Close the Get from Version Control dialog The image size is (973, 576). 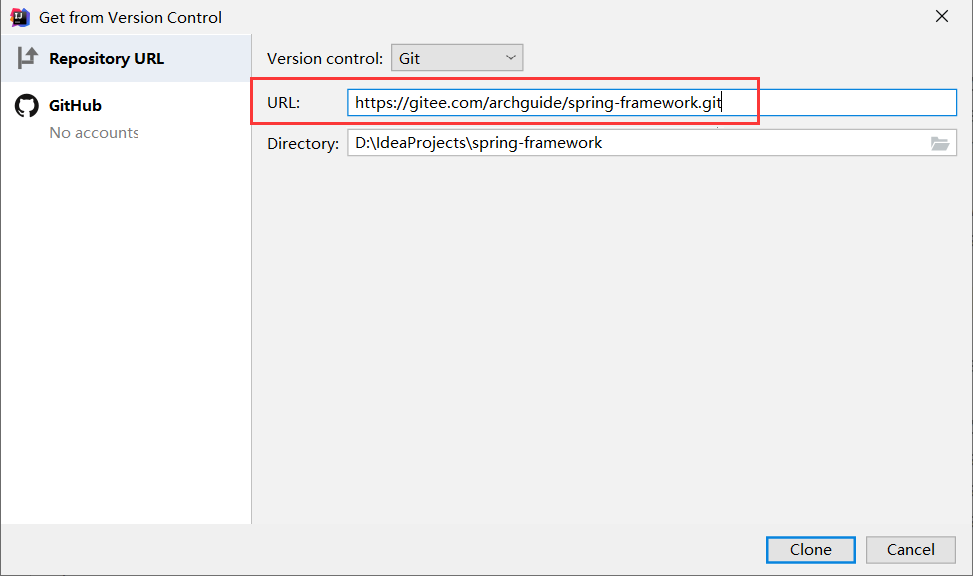[942, 17]
